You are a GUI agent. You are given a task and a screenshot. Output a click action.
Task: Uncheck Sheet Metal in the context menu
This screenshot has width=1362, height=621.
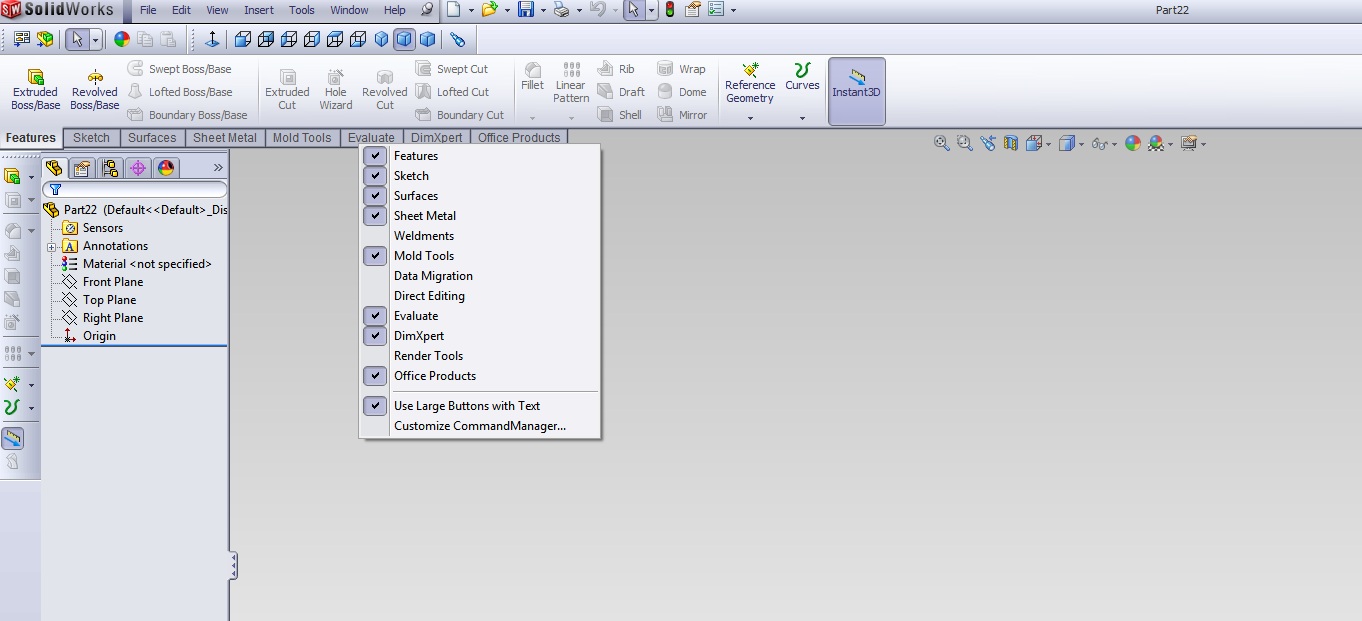[375, 216]
